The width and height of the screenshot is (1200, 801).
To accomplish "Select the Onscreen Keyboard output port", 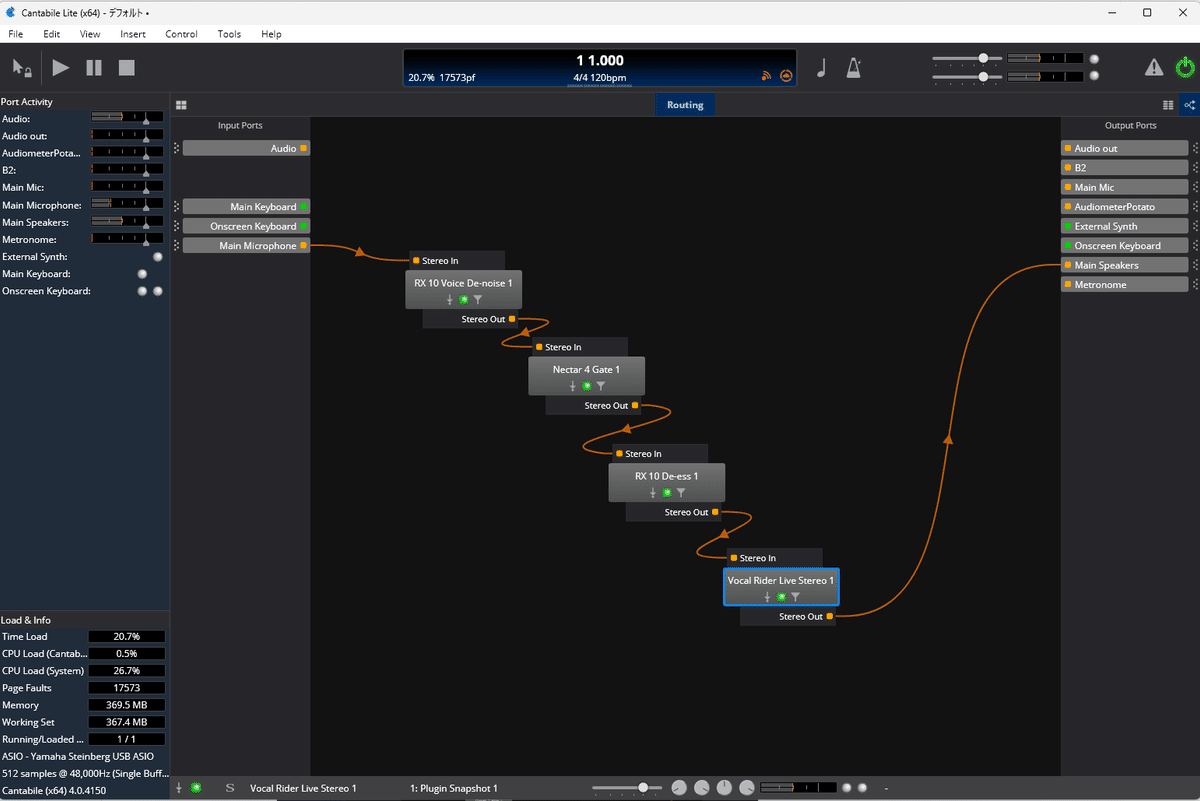I will pos(1125,246).
